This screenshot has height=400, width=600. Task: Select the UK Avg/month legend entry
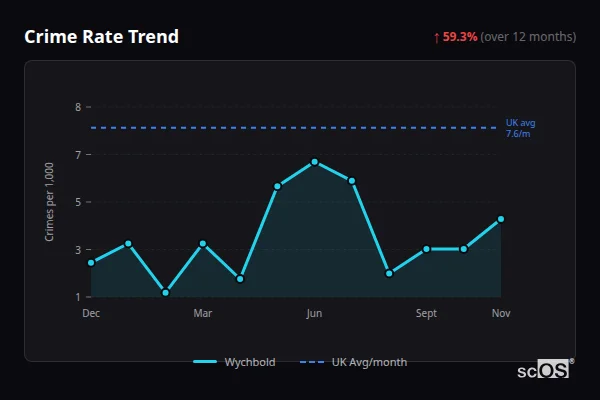click(x=353, y=362)
